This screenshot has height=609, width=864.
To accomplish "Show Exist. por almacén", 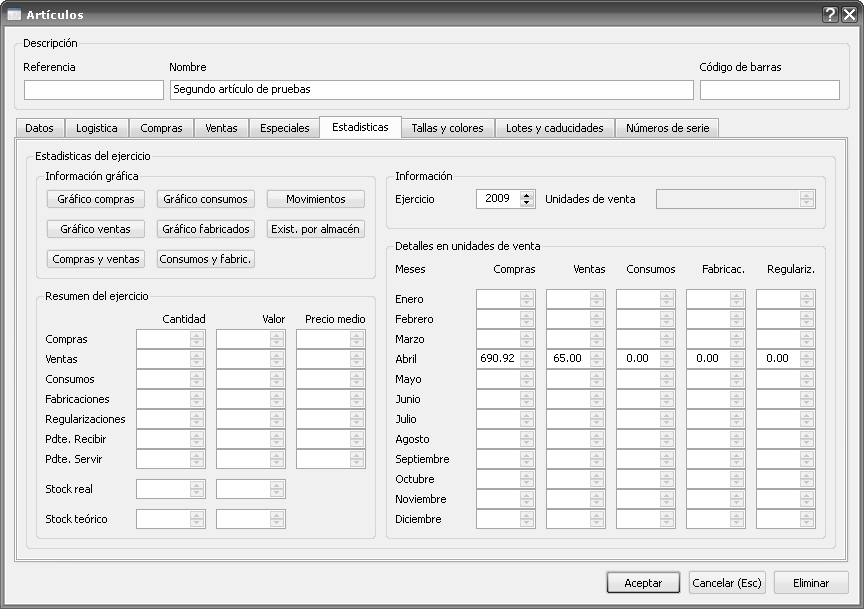I will point(315,229).
